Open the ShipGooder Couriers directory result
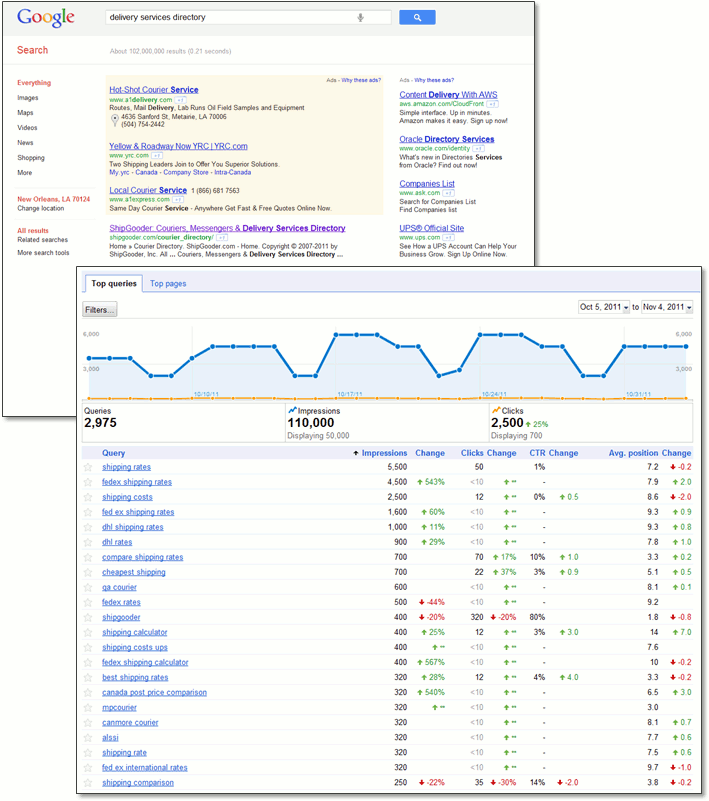This screenshot has height=801, width=709. click(227, 228)
